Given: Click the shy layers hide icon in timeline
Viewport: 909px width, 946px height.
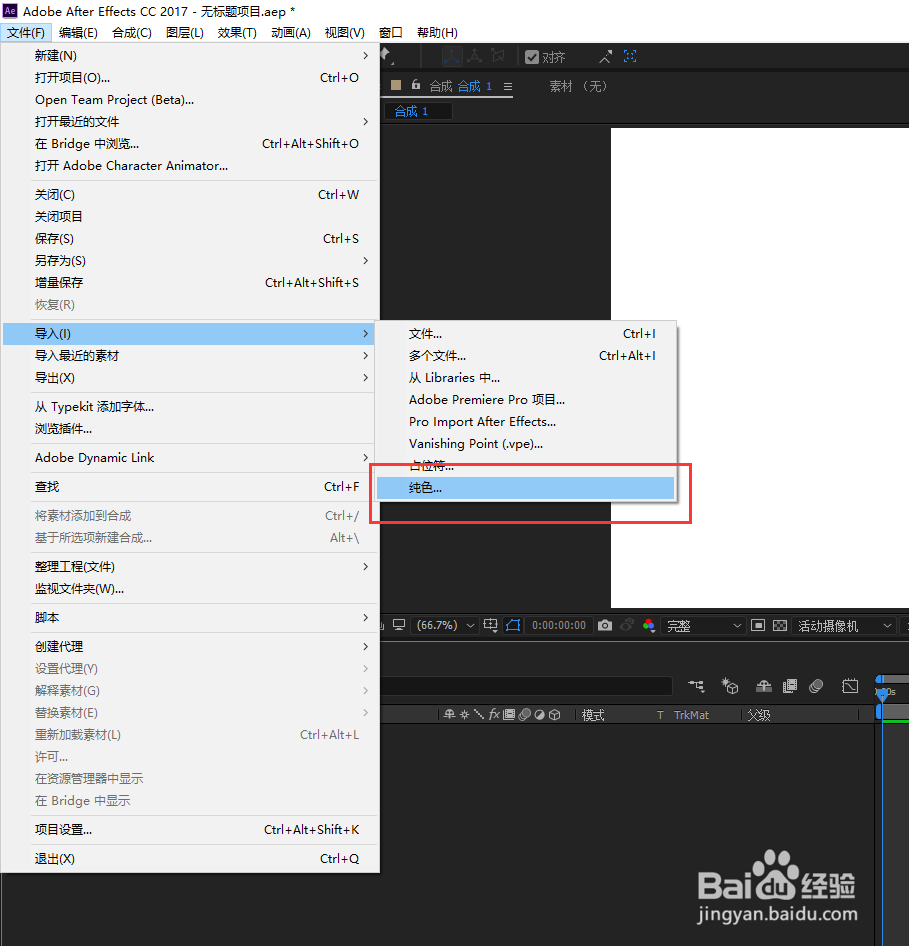Looking at the screenshot, I should point(764,686).
